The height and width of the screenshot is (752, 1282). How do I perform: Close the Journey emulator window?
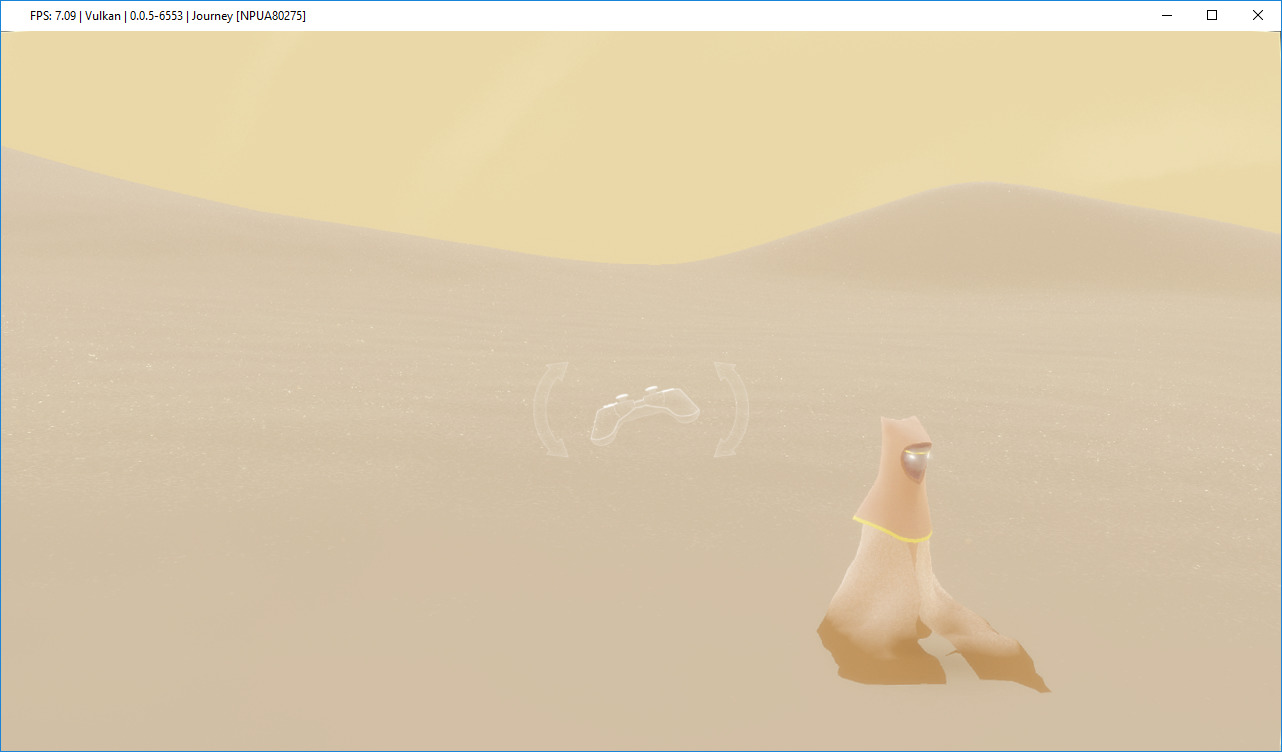[1258, 15]
